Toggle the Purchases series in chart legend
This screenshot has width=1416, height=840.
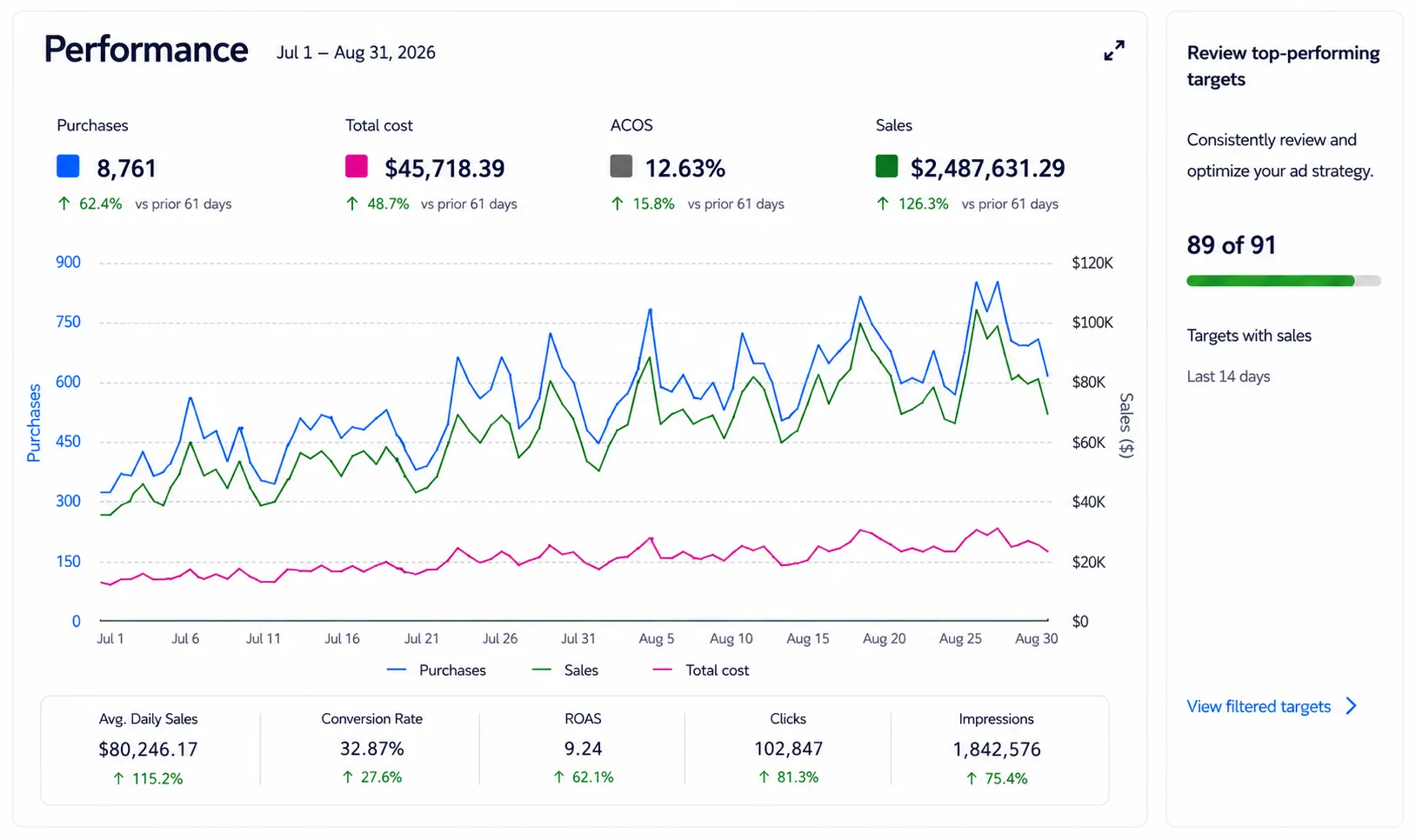(x=437, y=670)
